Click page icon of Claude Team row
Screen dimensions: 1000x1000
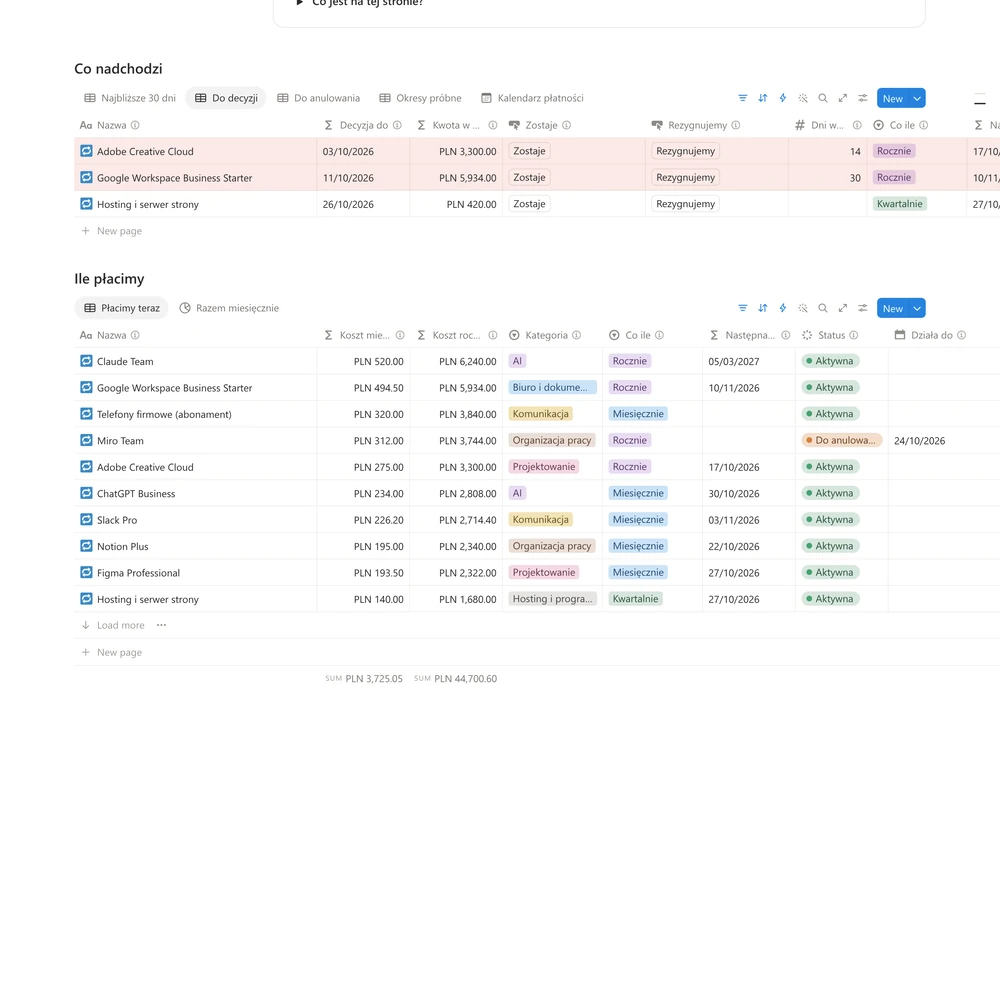[x=86, y=361]
